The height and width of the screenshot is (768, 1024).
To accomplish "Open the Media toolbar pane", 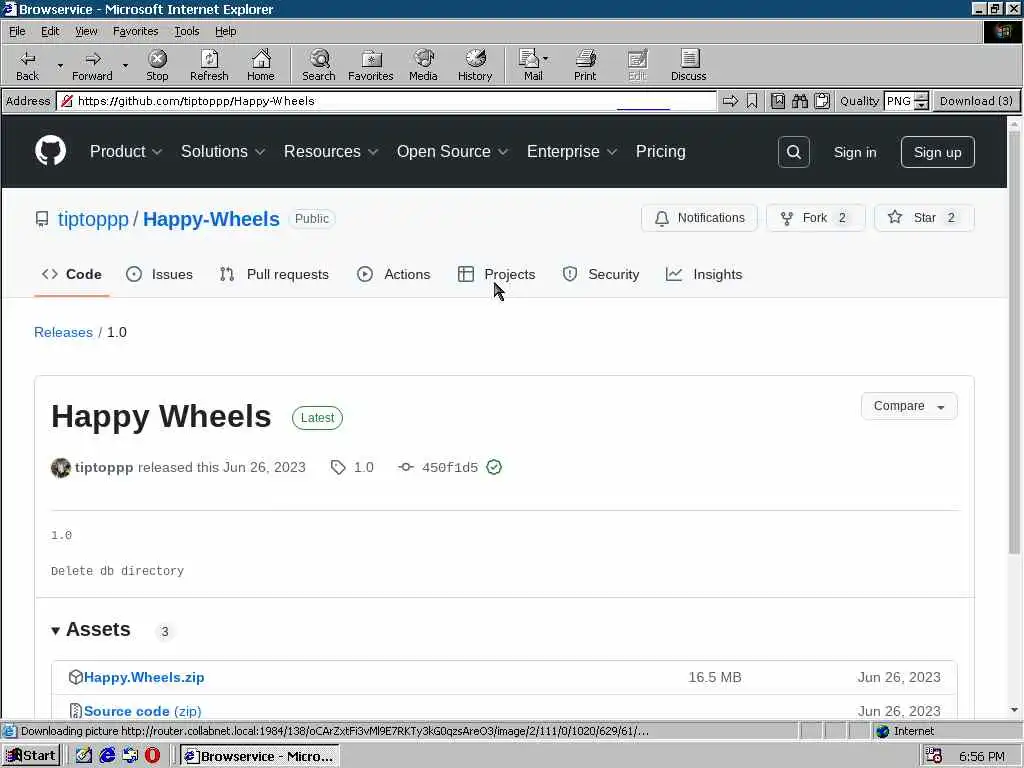I will 423,65.
